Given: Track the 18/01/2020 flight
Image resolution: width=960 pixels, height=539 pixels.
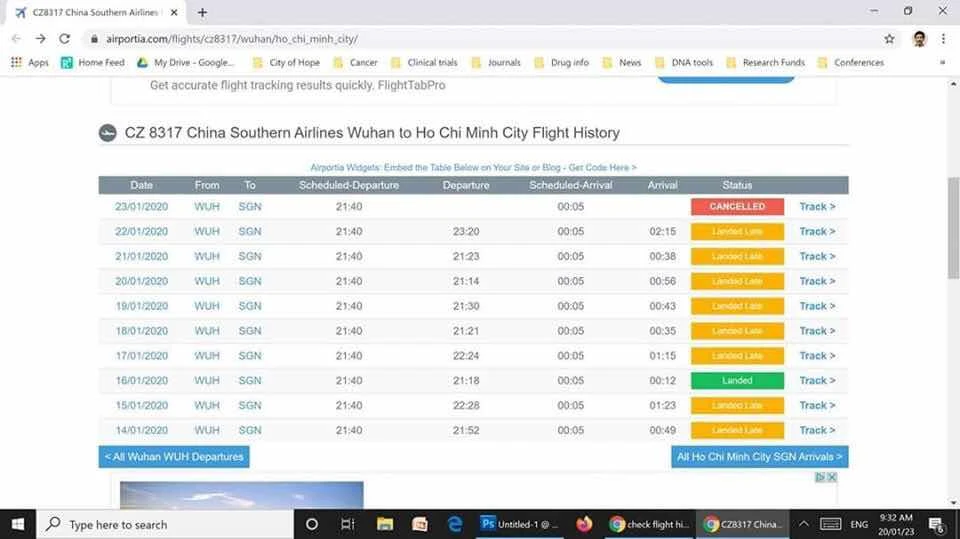Looking at the screenshot, I should pos(817,331).
